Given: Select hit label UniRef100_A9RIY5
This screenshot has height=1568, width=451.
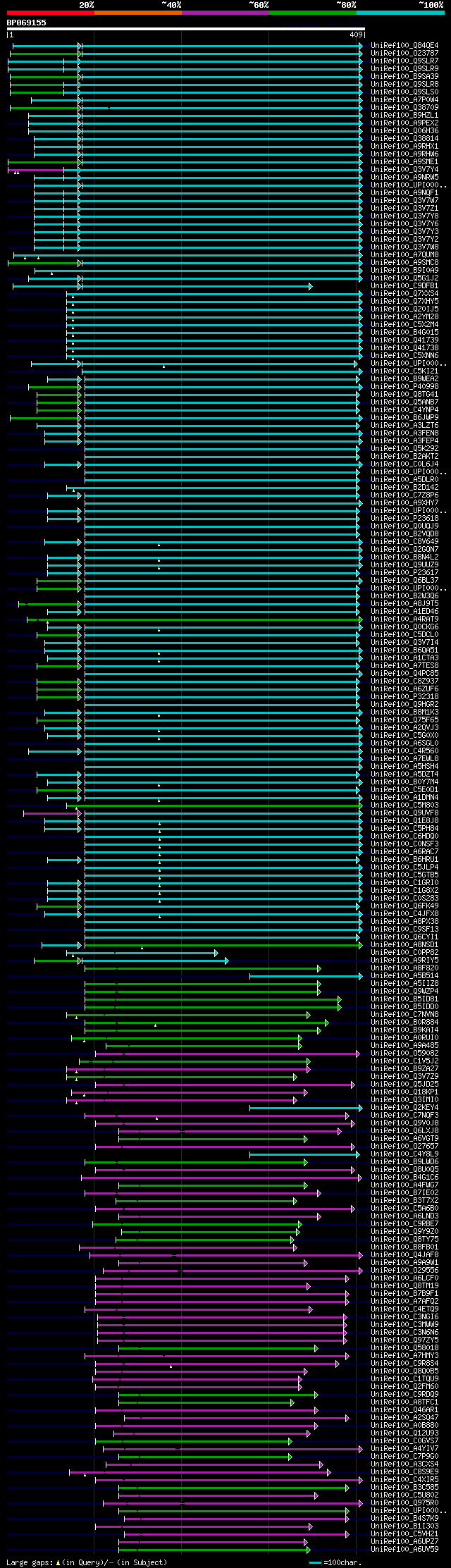Looking at the screenshot, I should (x=404, y=961).
